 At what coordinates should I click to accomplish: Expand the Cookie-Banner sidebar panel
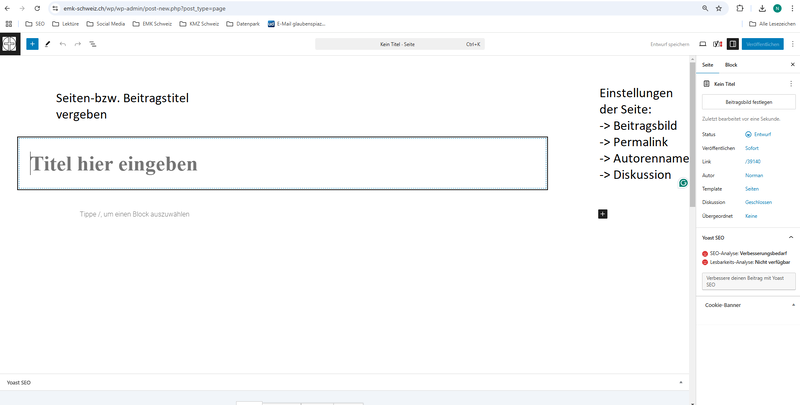tap(748, 305)
